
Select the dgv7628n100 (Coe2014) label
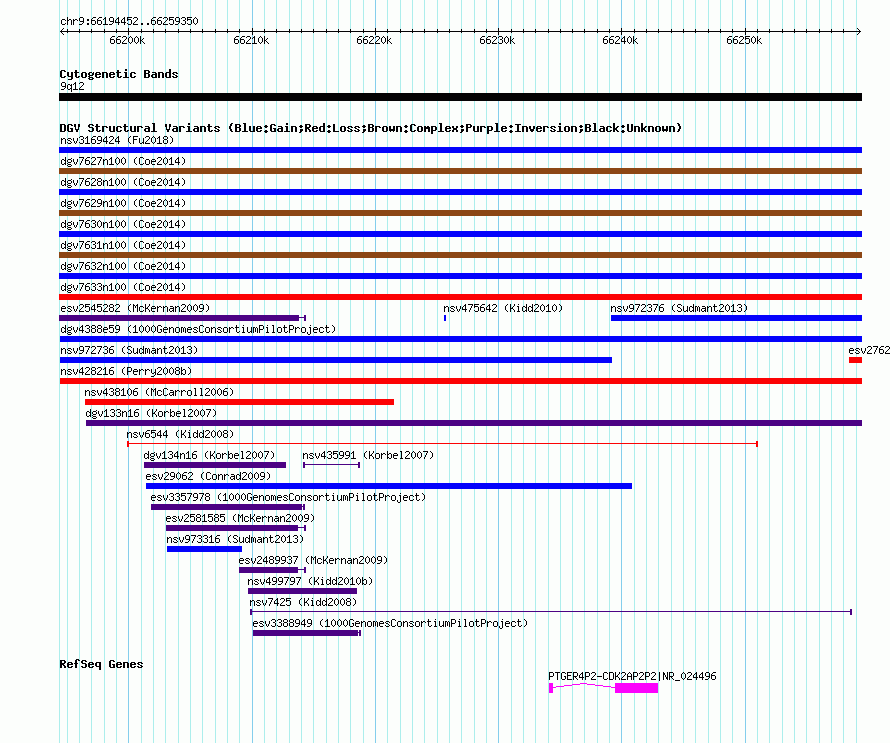coord(123,182)
